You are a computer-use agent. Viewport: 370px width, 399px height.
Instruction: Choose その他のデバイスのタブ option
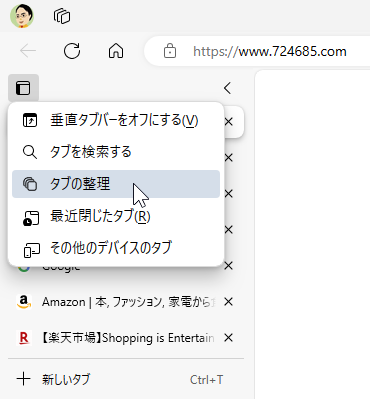pos(116,248)
